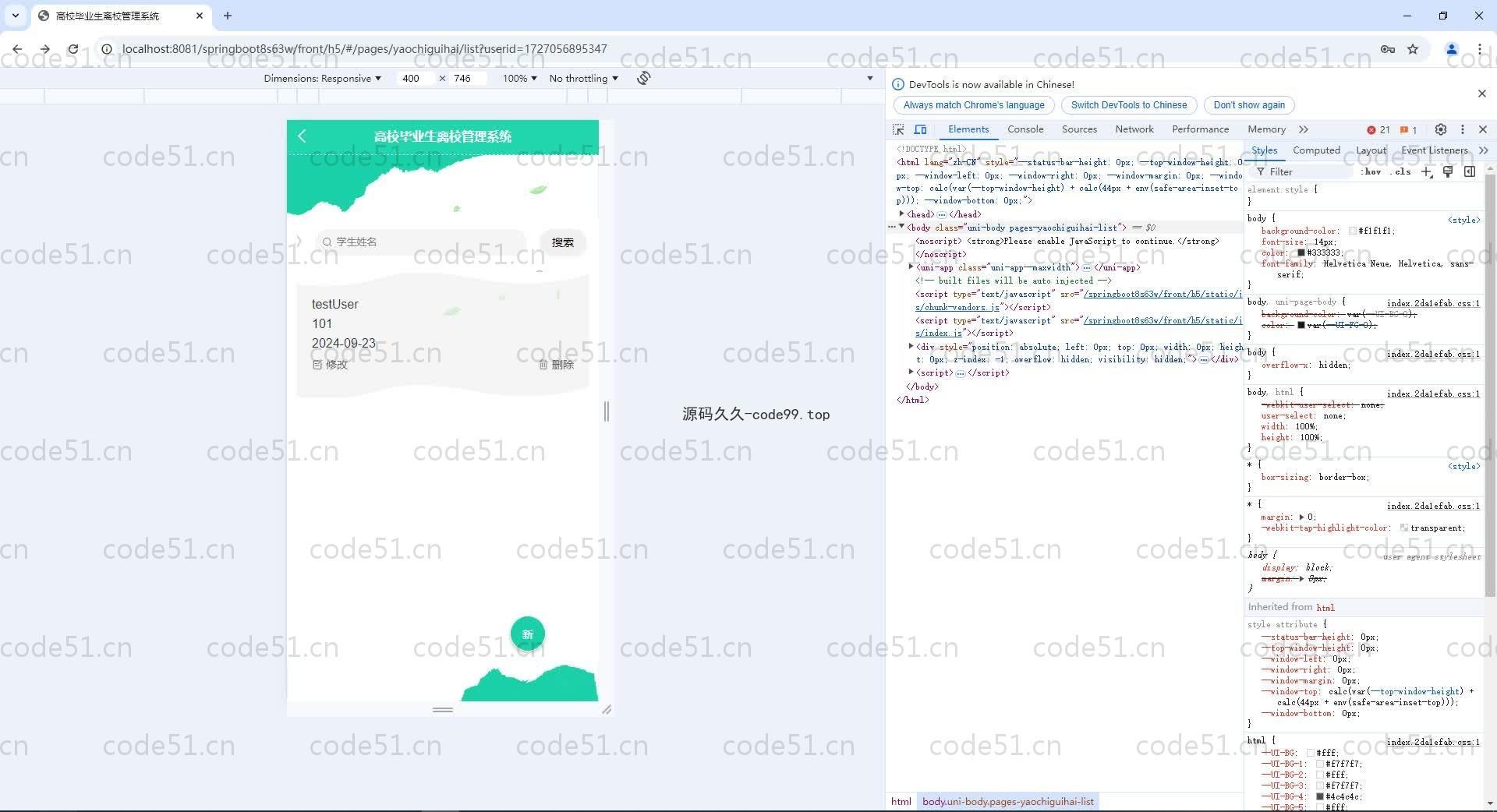
Task: Open the Computed styles tab
Action: pos(1316,150)
